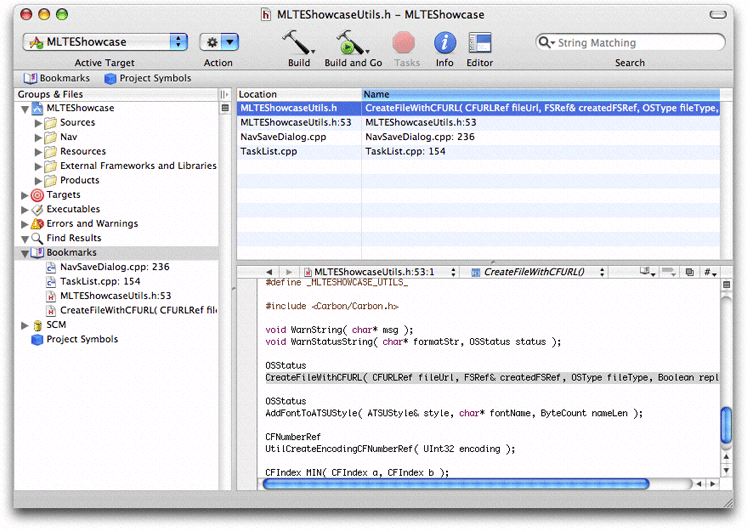Click the horizontal scrollbar in the editor
747x530 pixels.
(x=455, y=483)
